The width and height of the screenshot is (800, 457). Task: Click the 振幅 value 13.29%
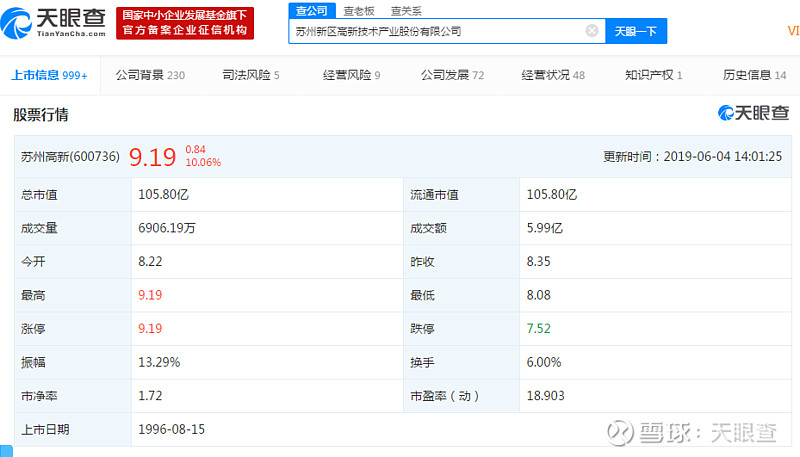pos(159,362)
